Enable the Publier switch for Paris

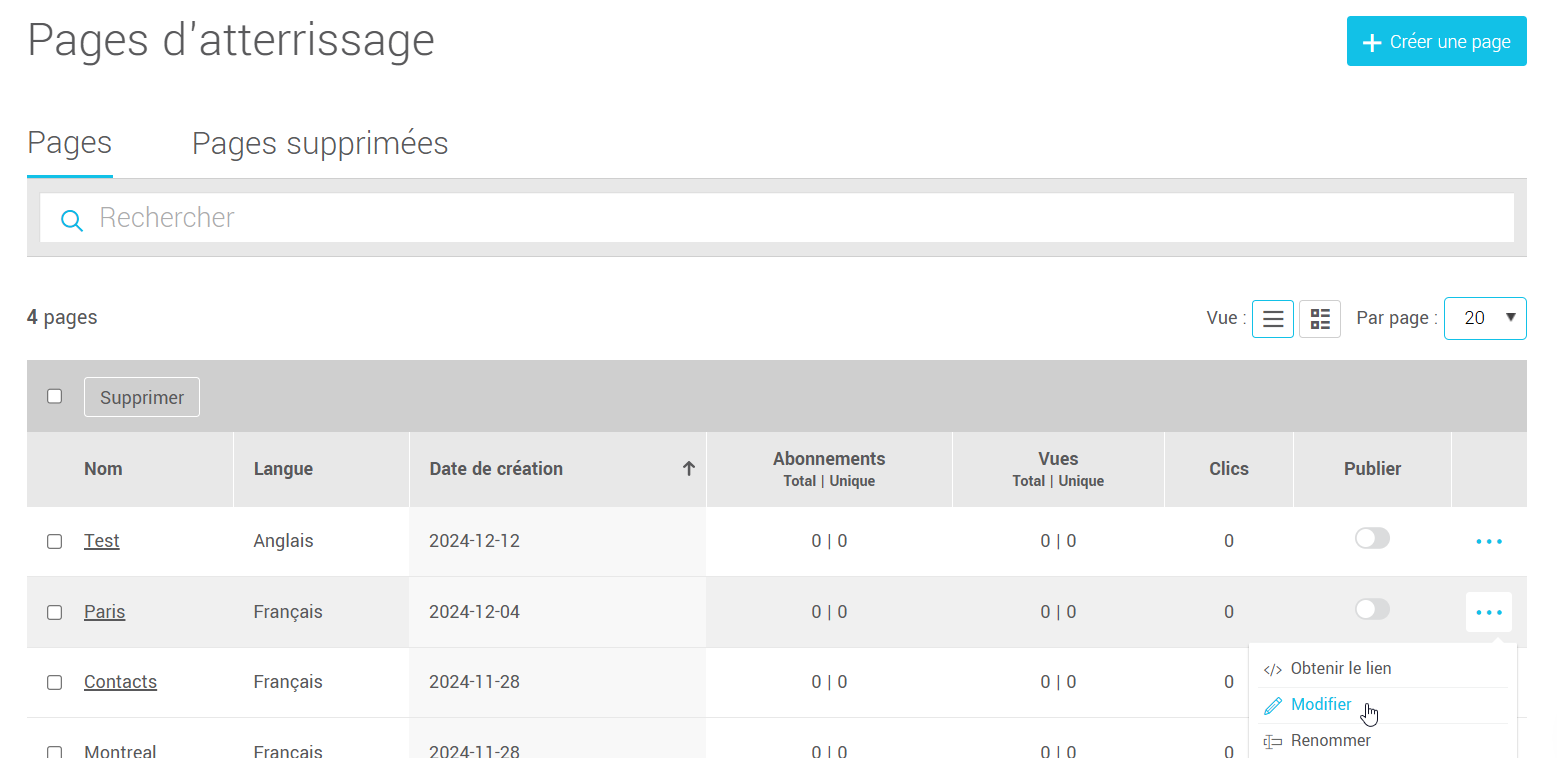(1372, 609)
